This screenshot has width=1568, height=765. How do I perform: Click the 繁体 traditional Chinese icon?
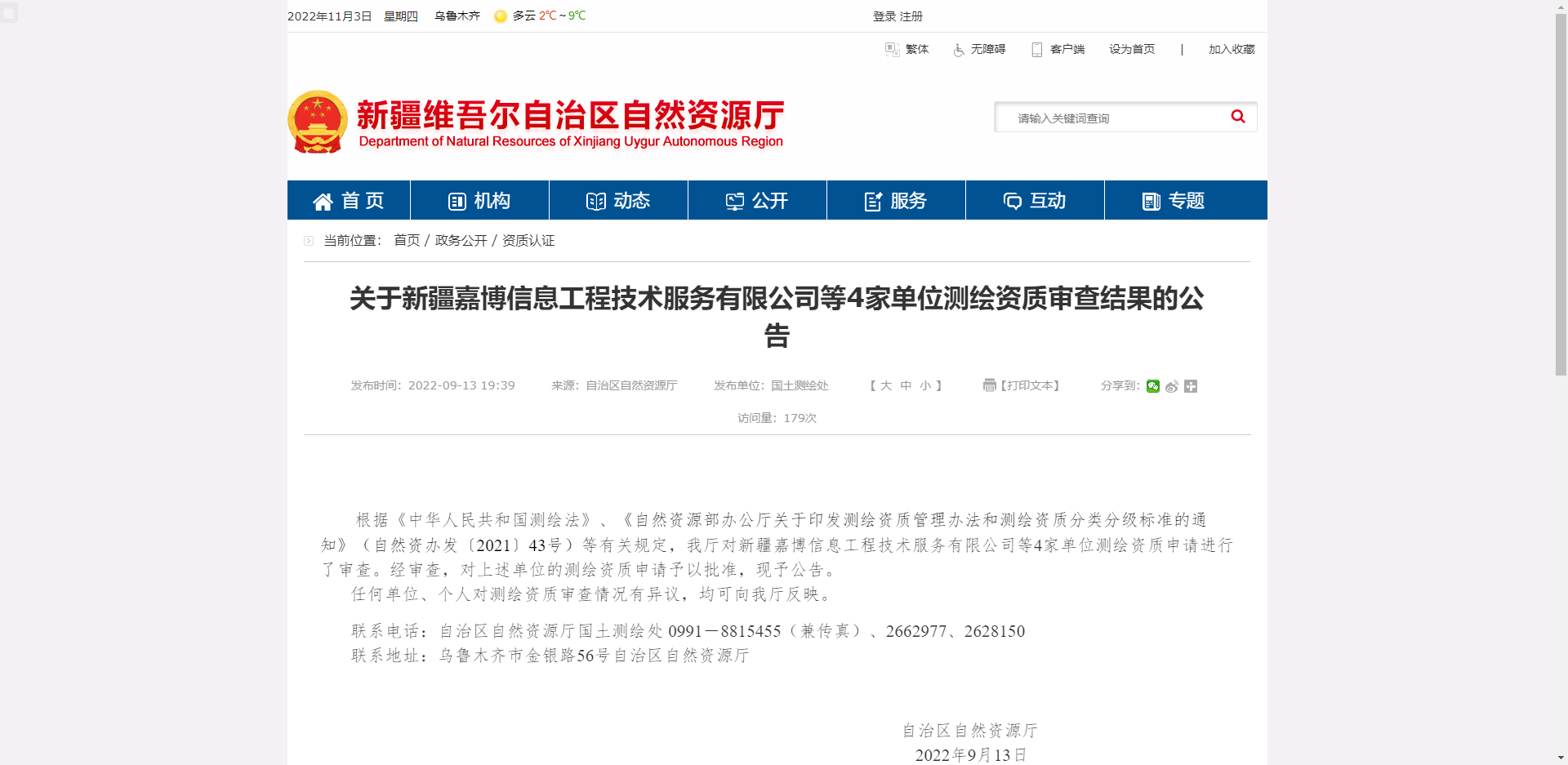tap(891, 50)
